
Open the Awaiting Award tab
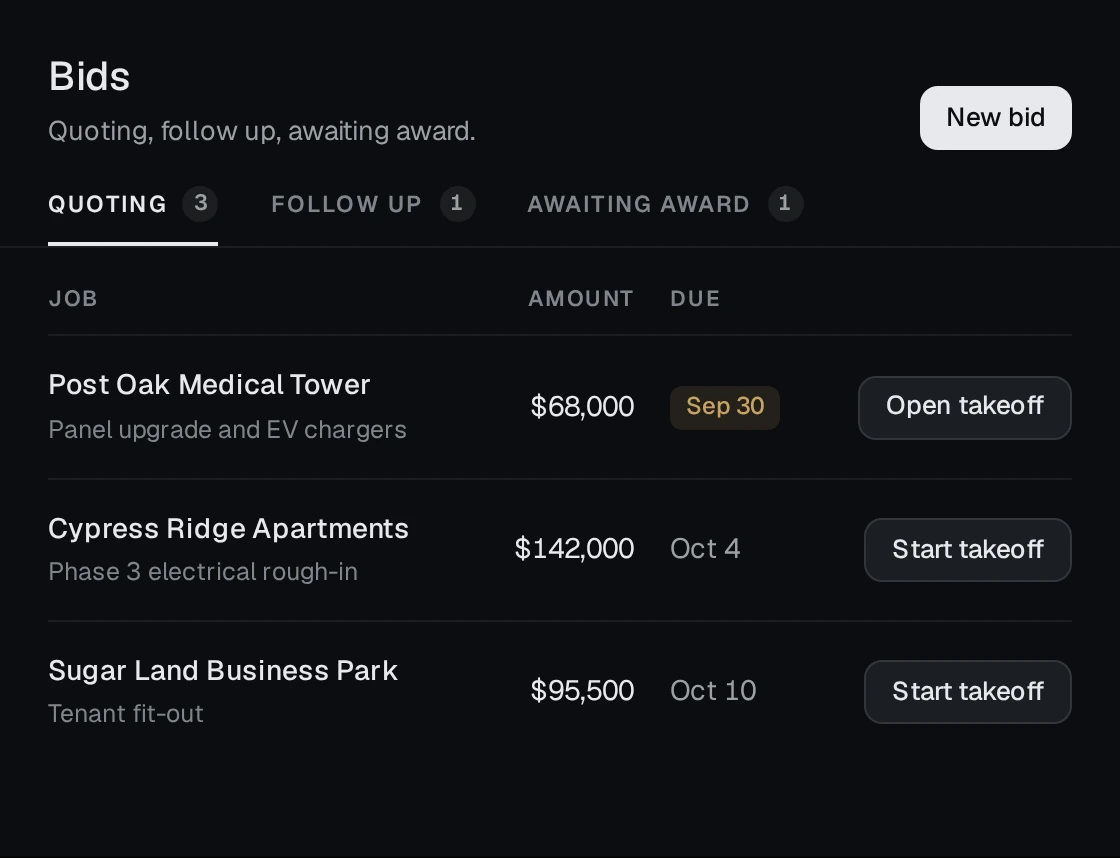665,204
